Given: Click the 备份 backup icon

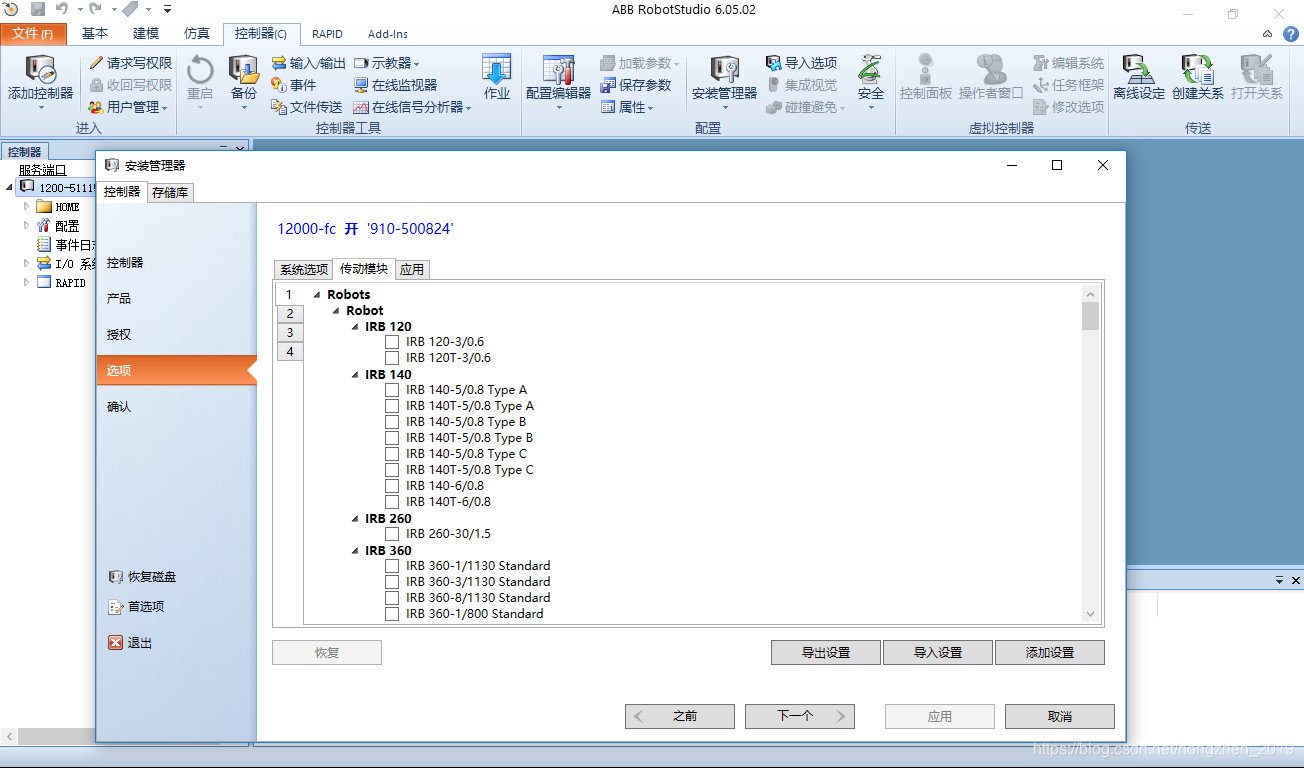Looking at the screenshot, I should coord(244,70).
